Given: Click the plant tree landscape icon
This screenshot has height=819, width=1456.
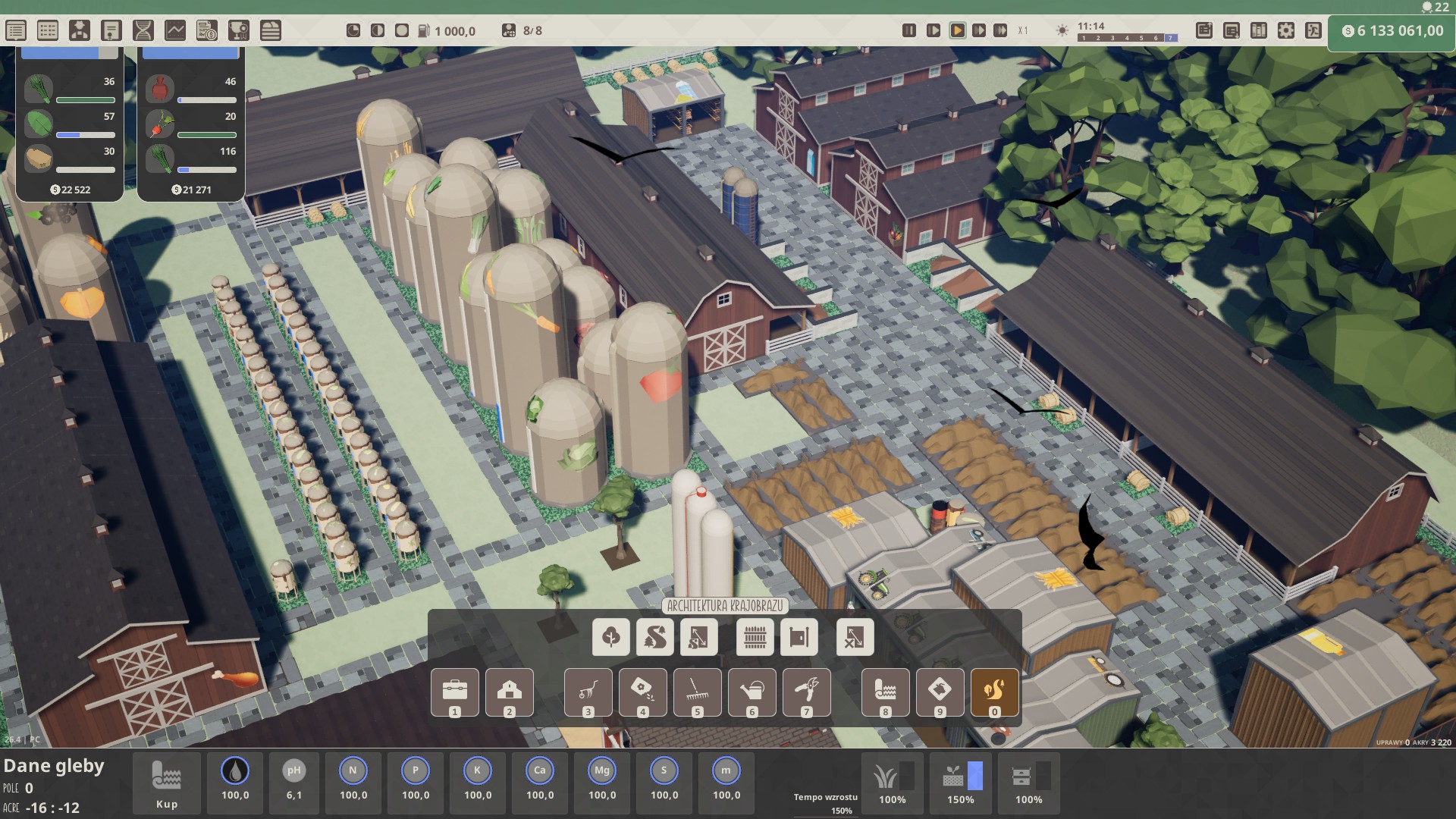Looking at the screenshot, I should [x=610, y=637].
